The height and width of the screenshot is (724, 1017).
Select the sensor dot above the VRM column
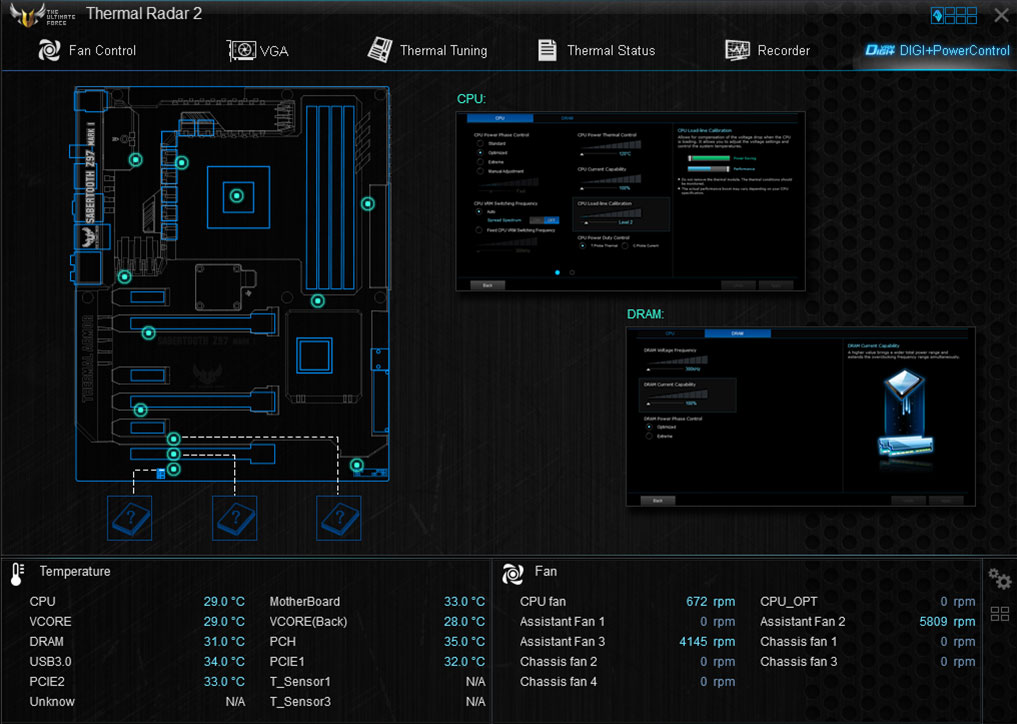point(182,163)
